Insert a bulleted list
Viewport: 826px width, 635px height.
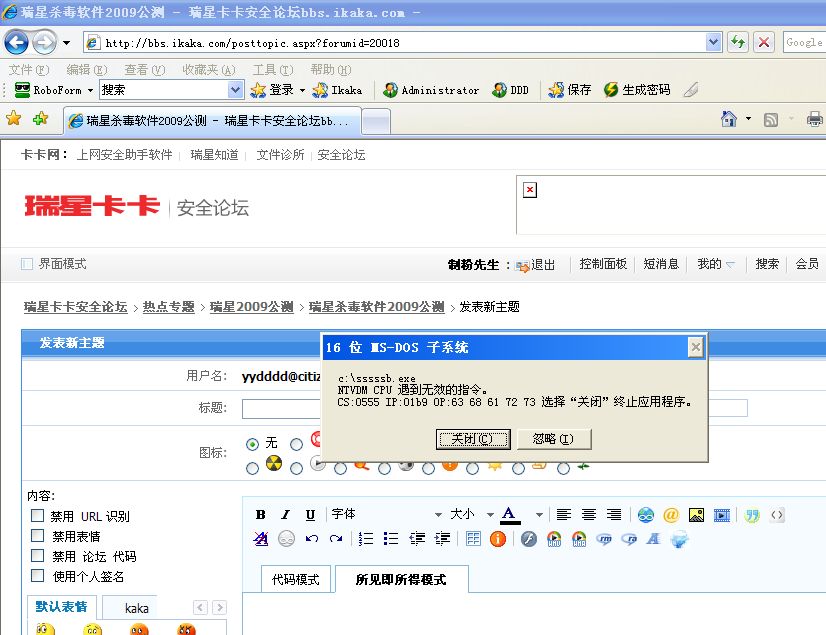[391, 539]
